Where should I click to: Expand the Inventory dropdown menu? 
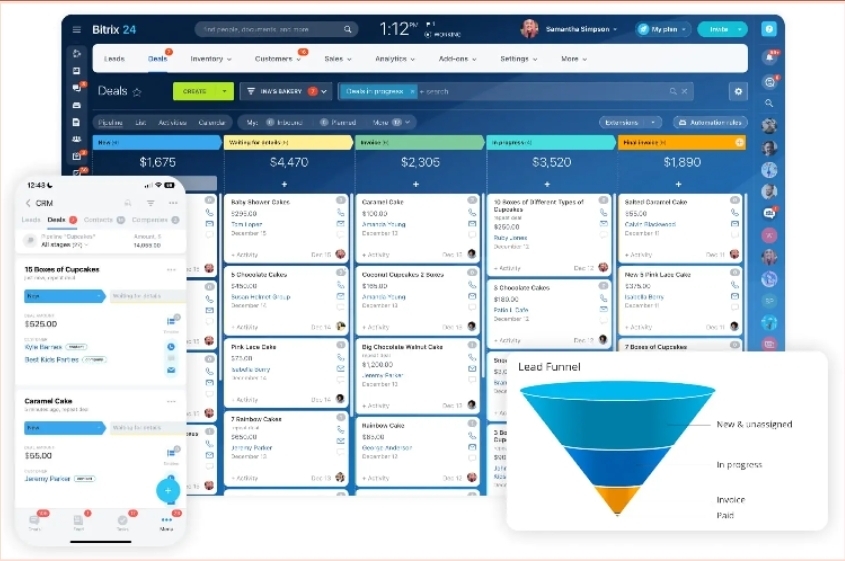(x=211, y=59)
